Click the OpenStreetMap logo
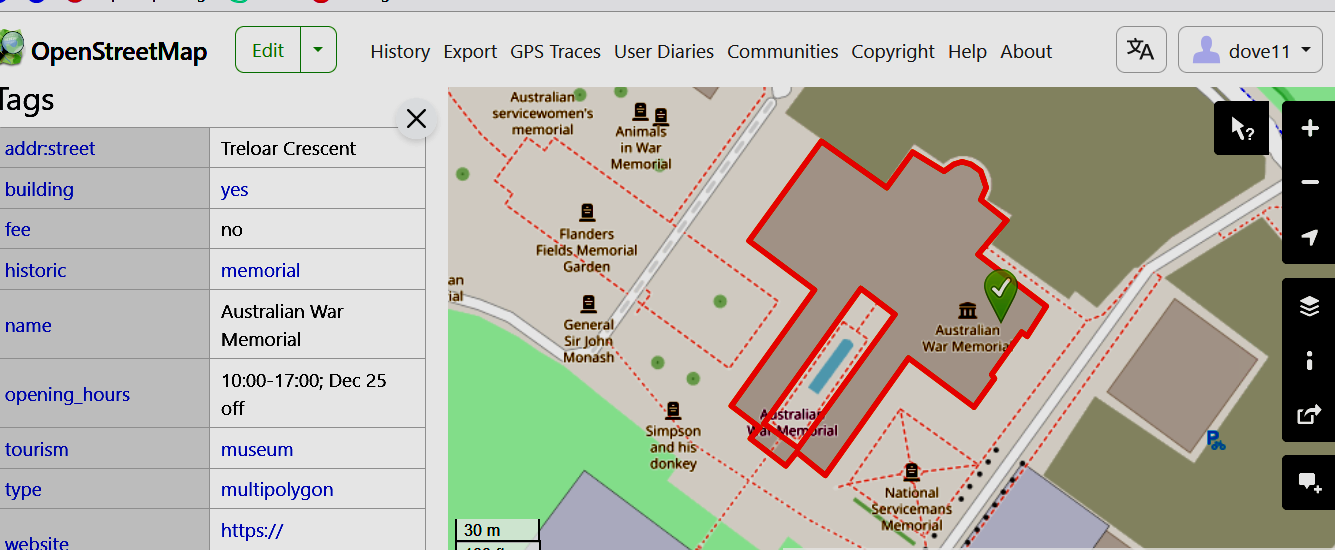 pyautogui.click(x=103, y=50)
